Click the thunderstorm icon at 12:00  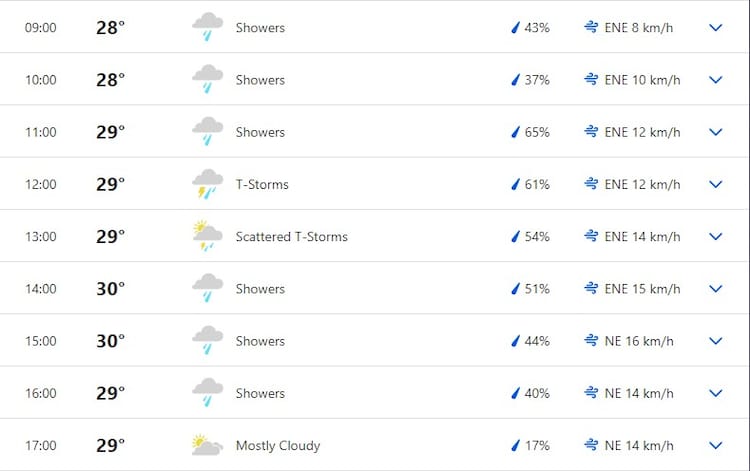tap(207, 184)
